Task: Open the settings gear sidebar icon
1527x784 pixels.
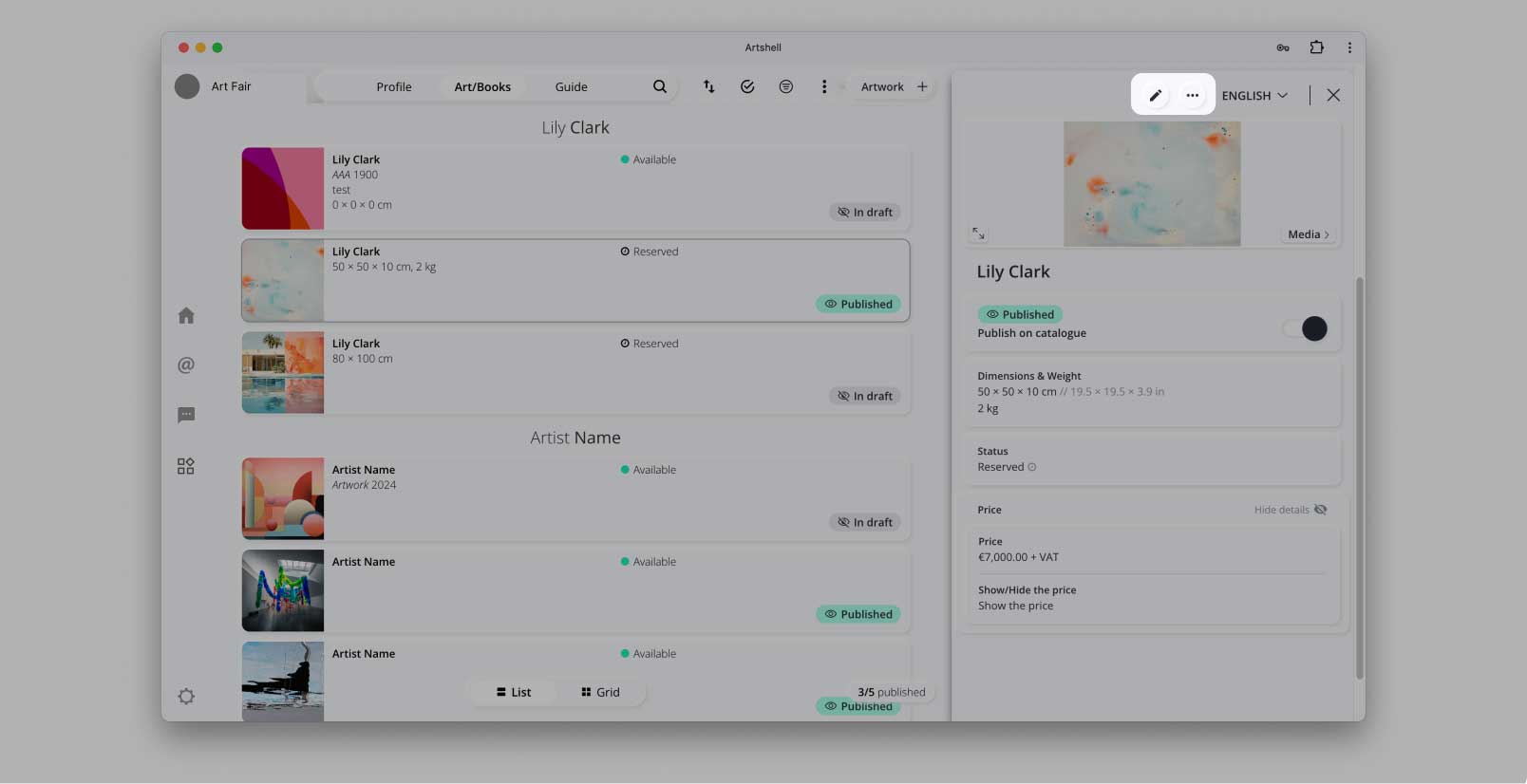Action: point(186,696)
